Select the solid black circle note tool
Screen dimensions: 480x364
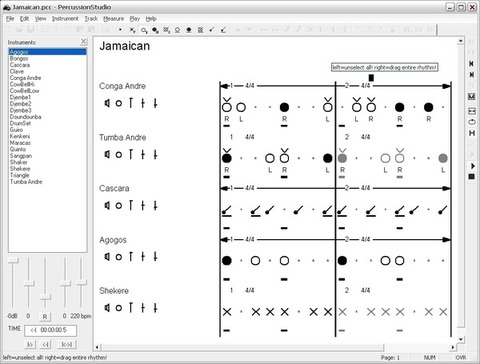click(155, 30)
